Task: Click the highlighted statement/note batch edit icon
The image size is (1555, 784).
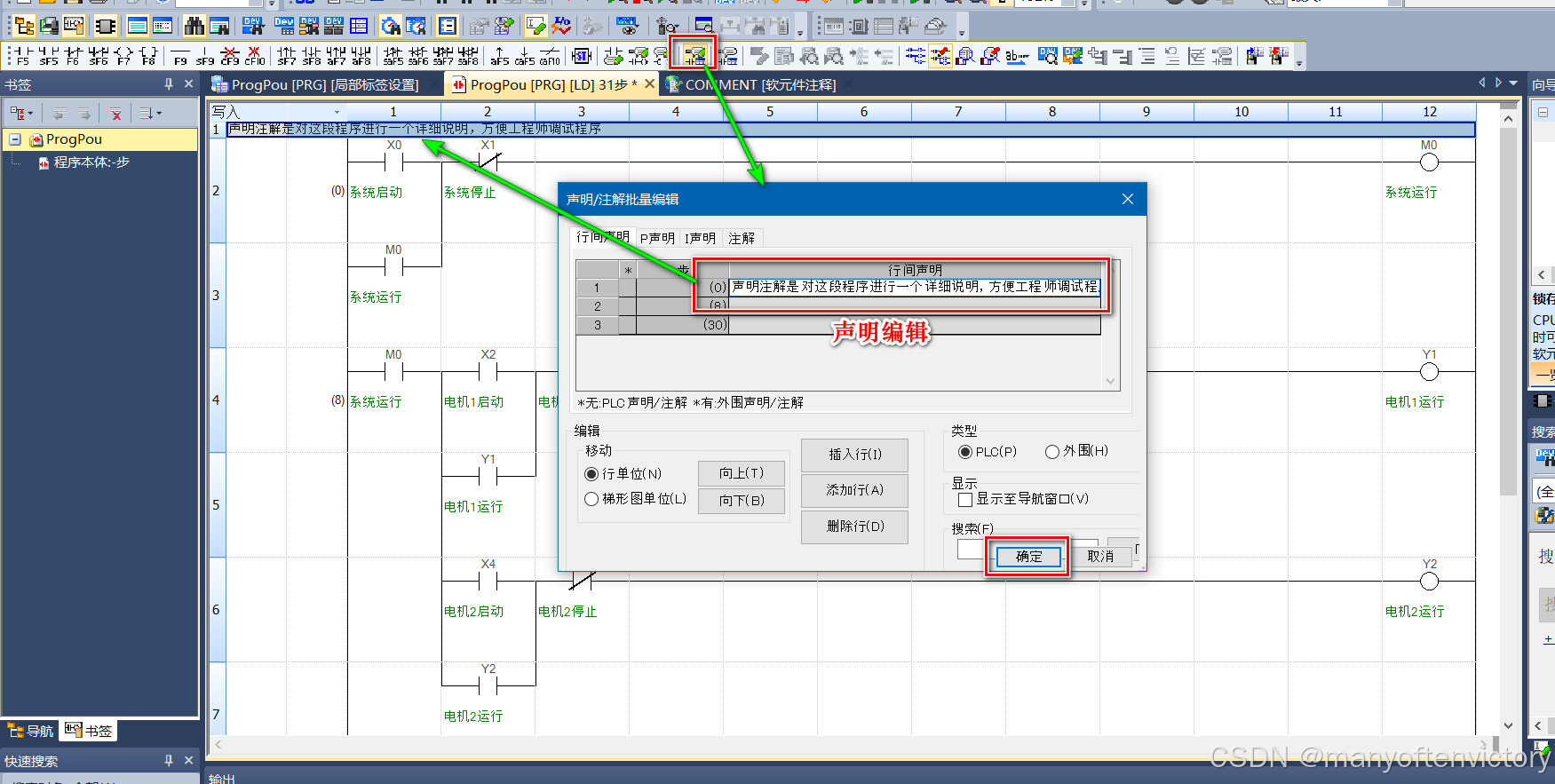Action: tap(694, 56)
